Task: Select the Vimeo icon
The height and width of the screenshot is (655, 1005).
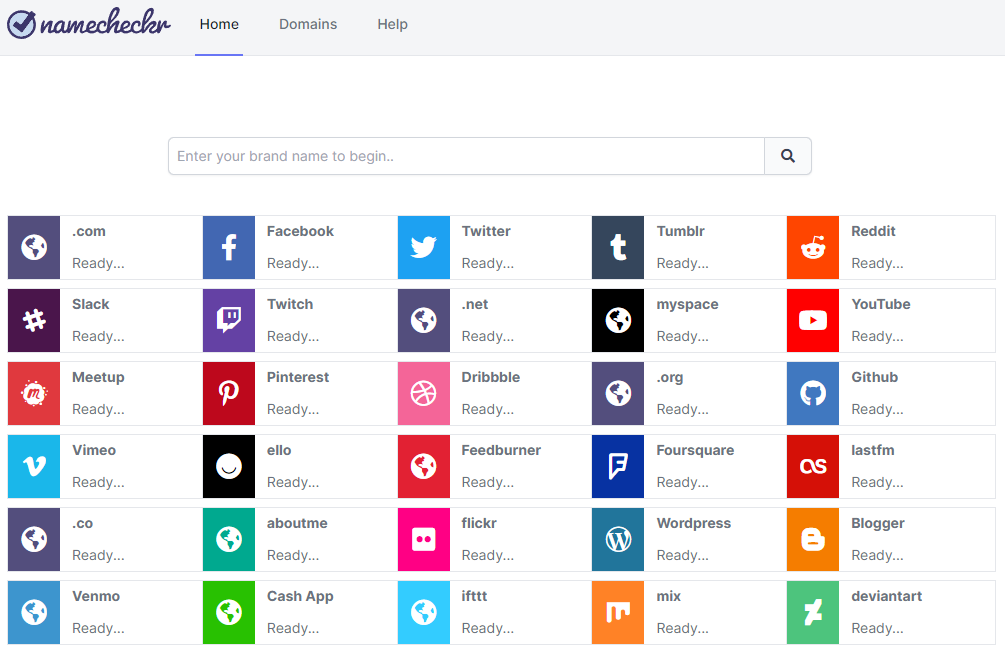Action: point(34,466)
